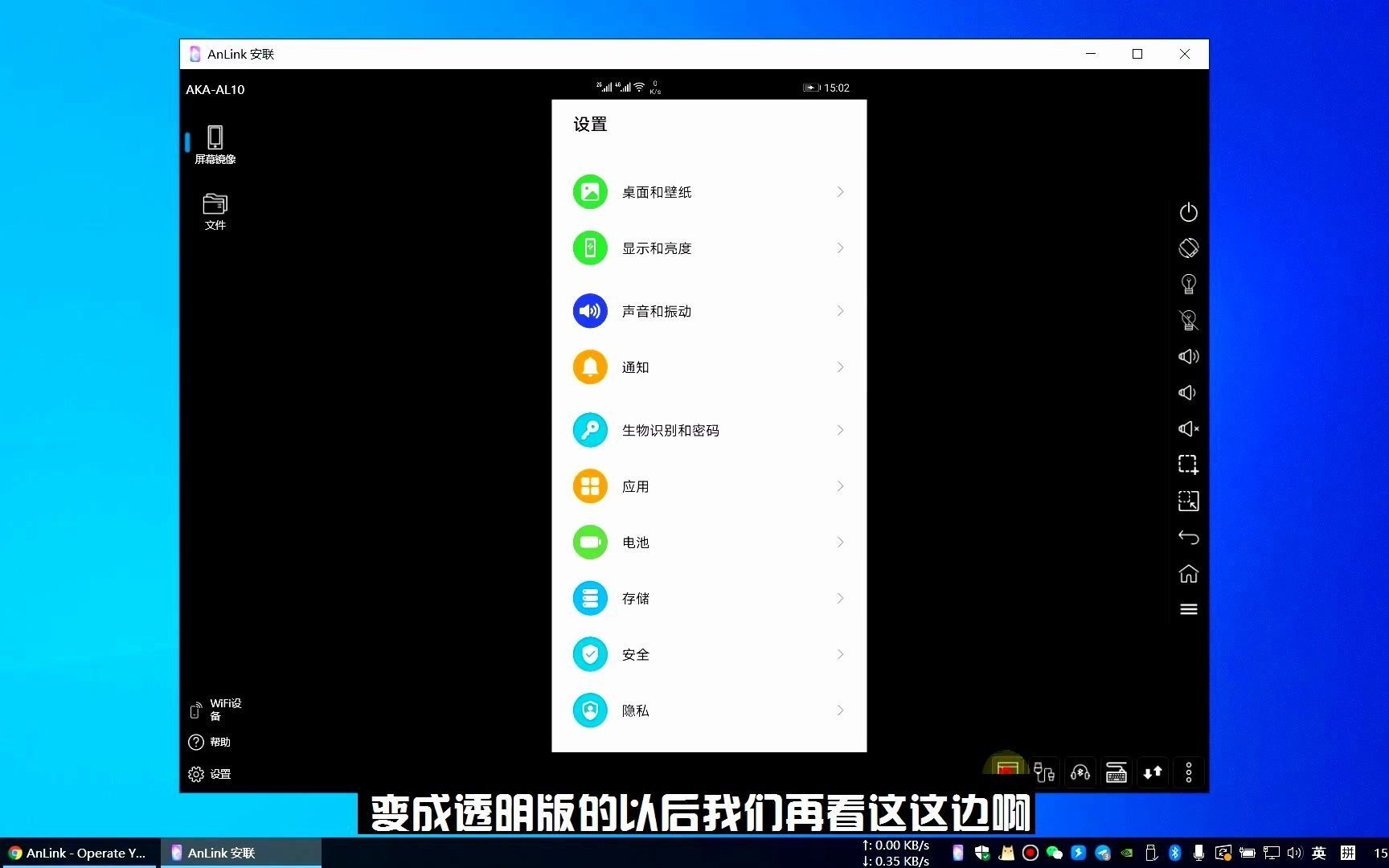The height and width of the screenshot is (868, 1389).
Task: Open the 文件 files panel
Action: coord(215,211)
